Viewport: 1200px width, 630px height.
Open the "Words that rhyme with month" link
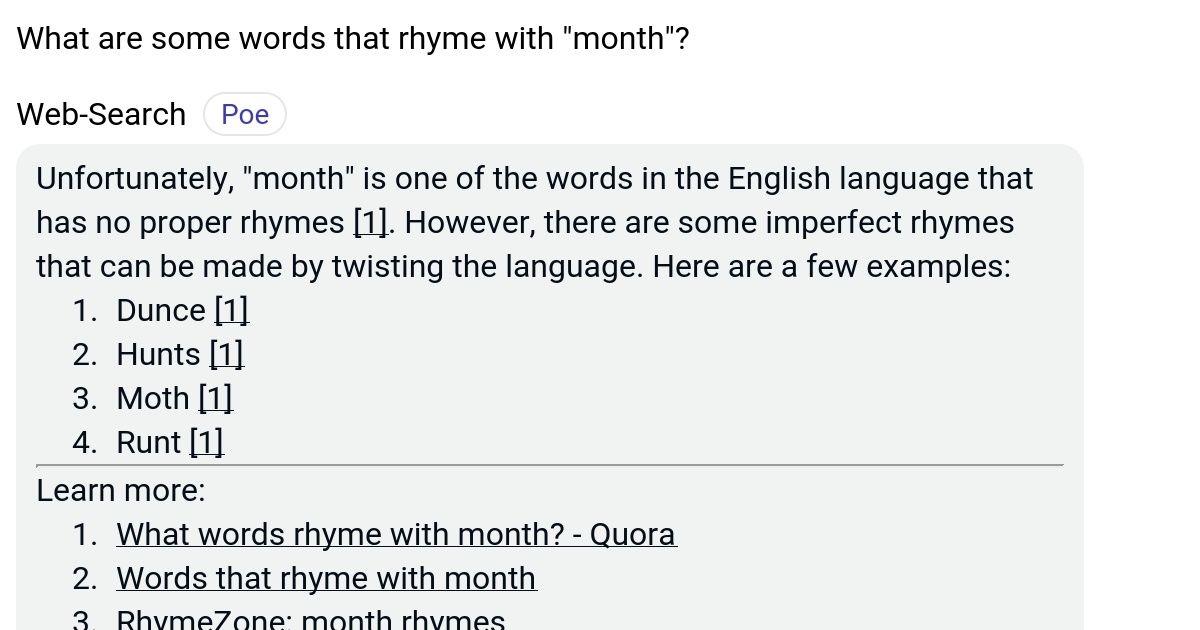coord(326,578)
